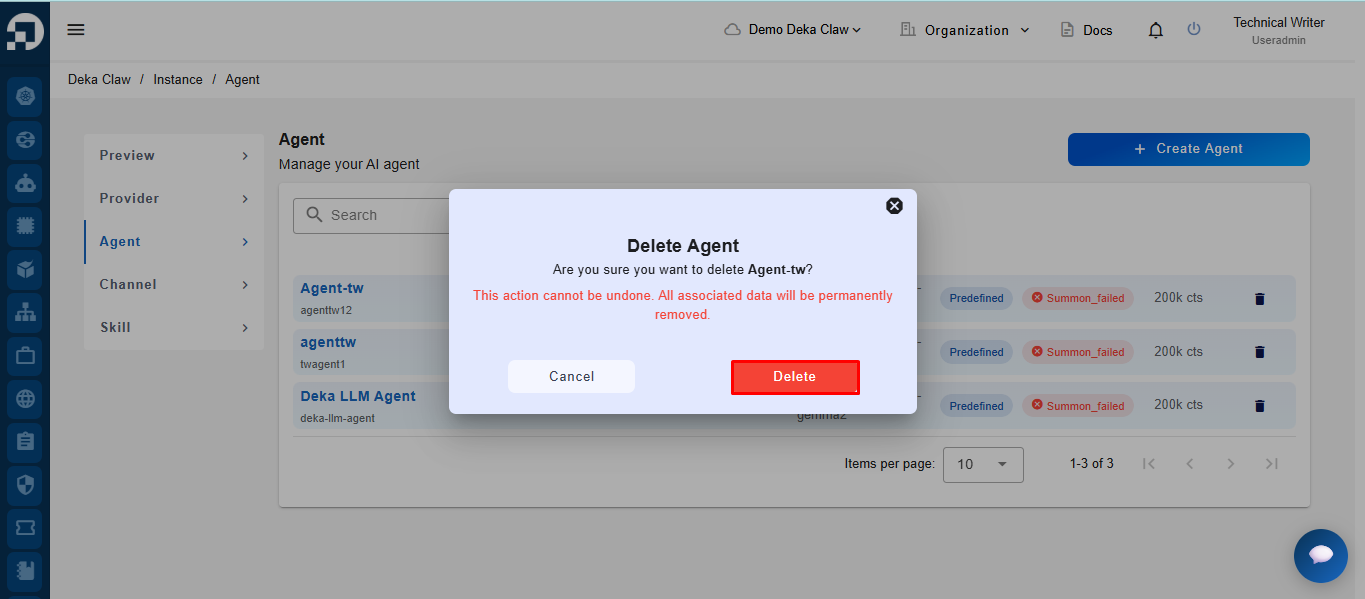Click the shield icon in sidebar
The image size is (1365, 599).
[x=25, y=484]
